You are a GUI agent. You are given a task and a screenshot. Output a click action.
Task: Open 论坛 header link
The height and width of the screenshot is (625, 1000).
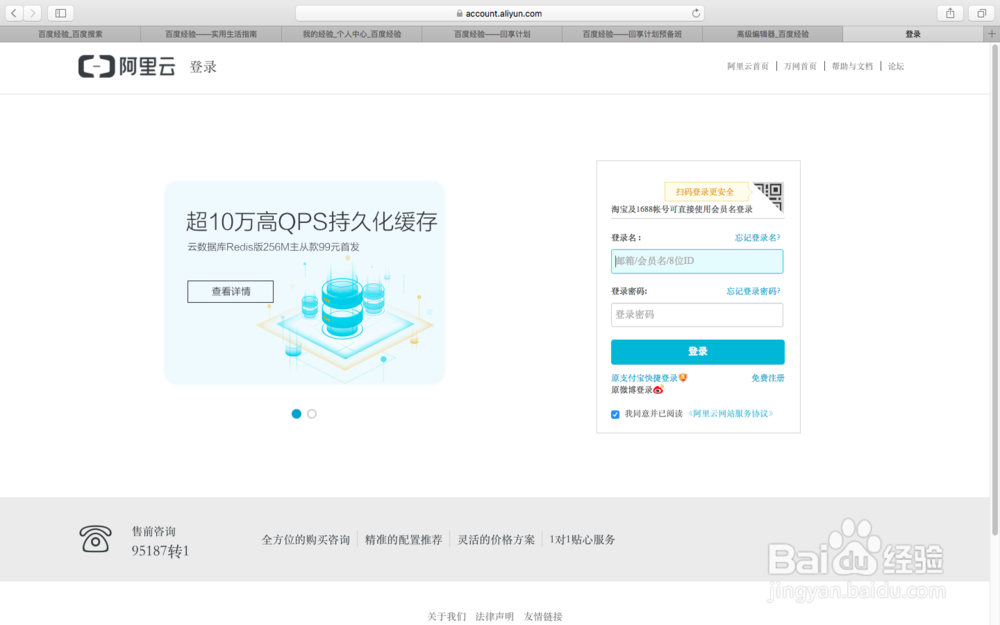tap(896, 66)
